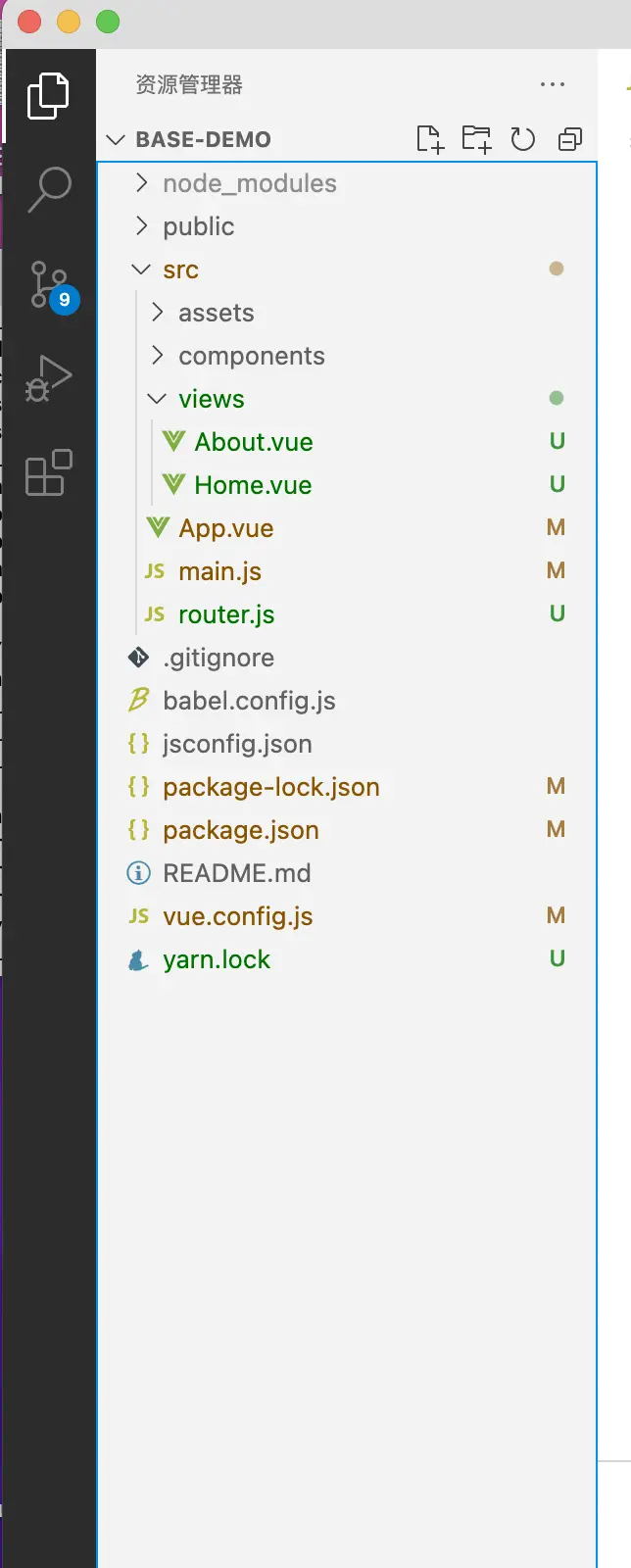Open explorer more actions menu
The image size is (631, 1568).
point(553,85)
